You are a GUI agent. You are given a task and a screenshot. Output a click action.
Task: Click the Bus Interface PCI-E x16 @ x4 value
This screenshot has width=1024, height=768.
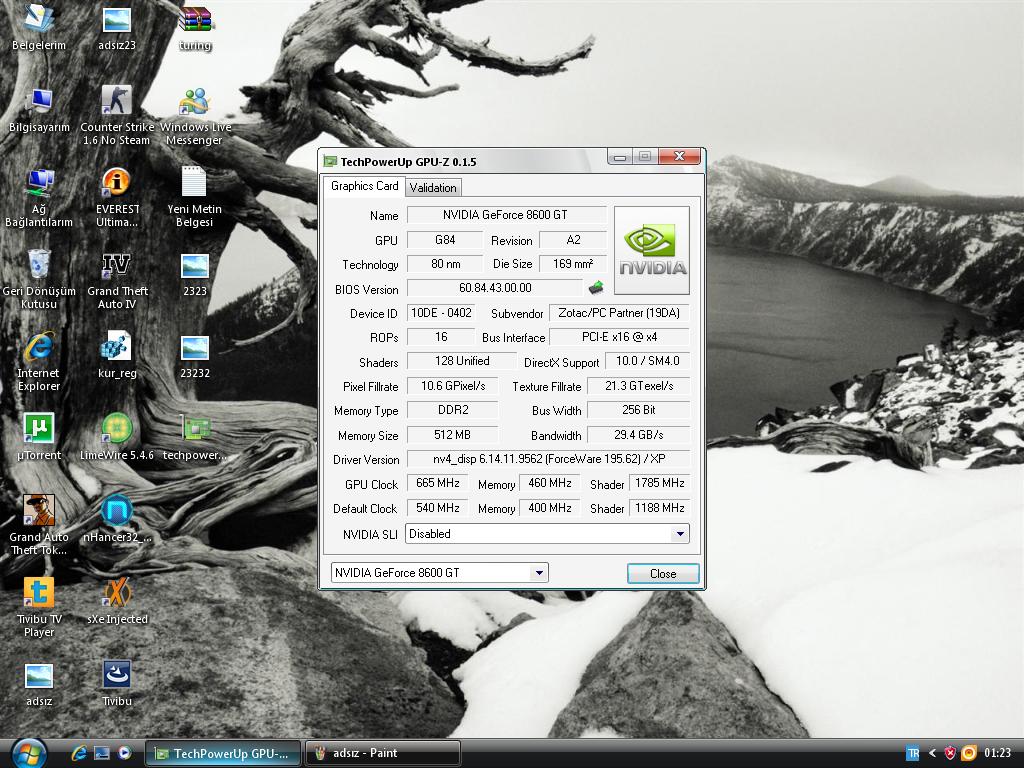pos(619,337)
